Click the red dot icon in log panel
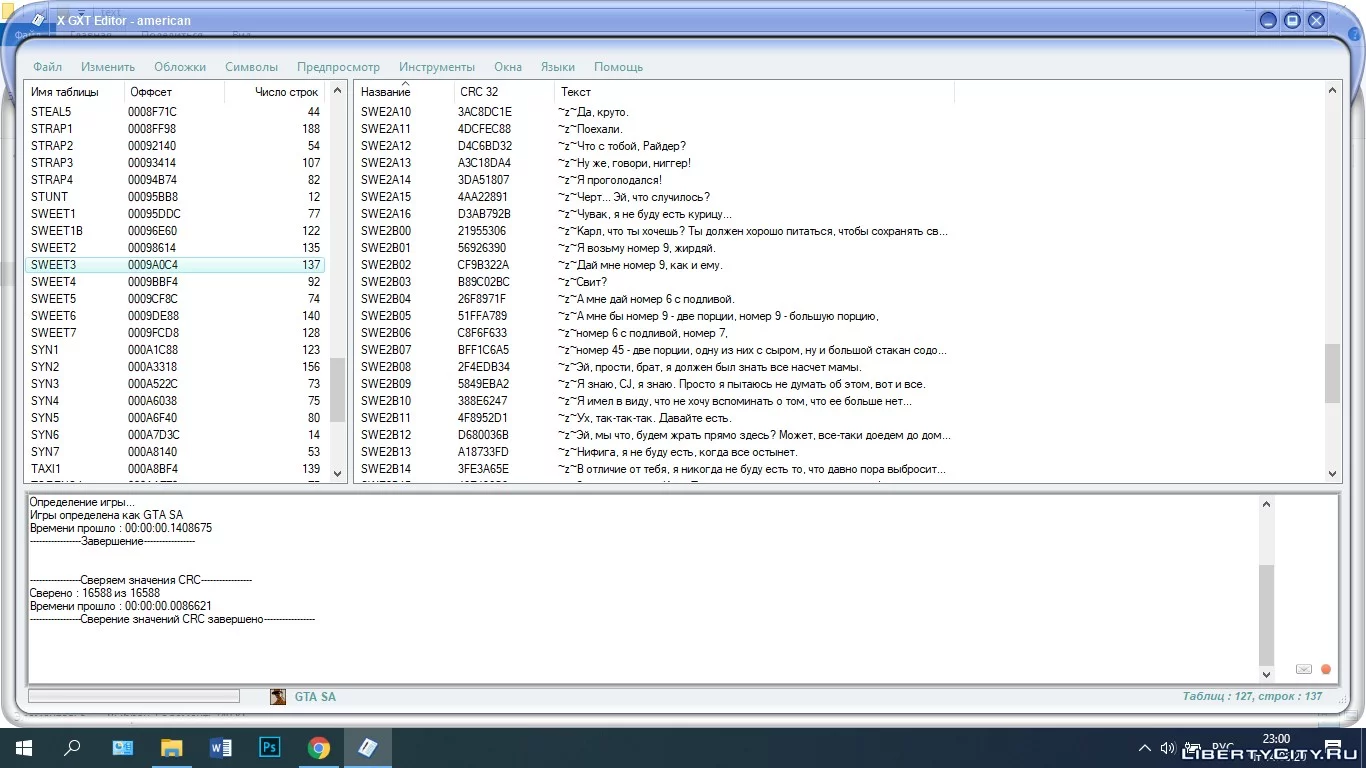 1326,669
